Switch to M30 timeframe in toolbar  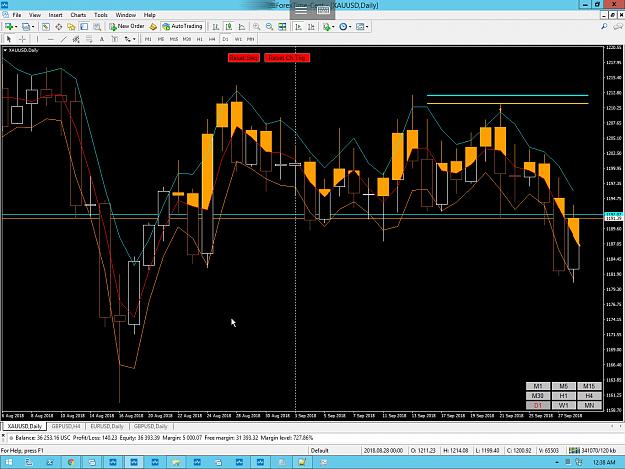point(187,39)
